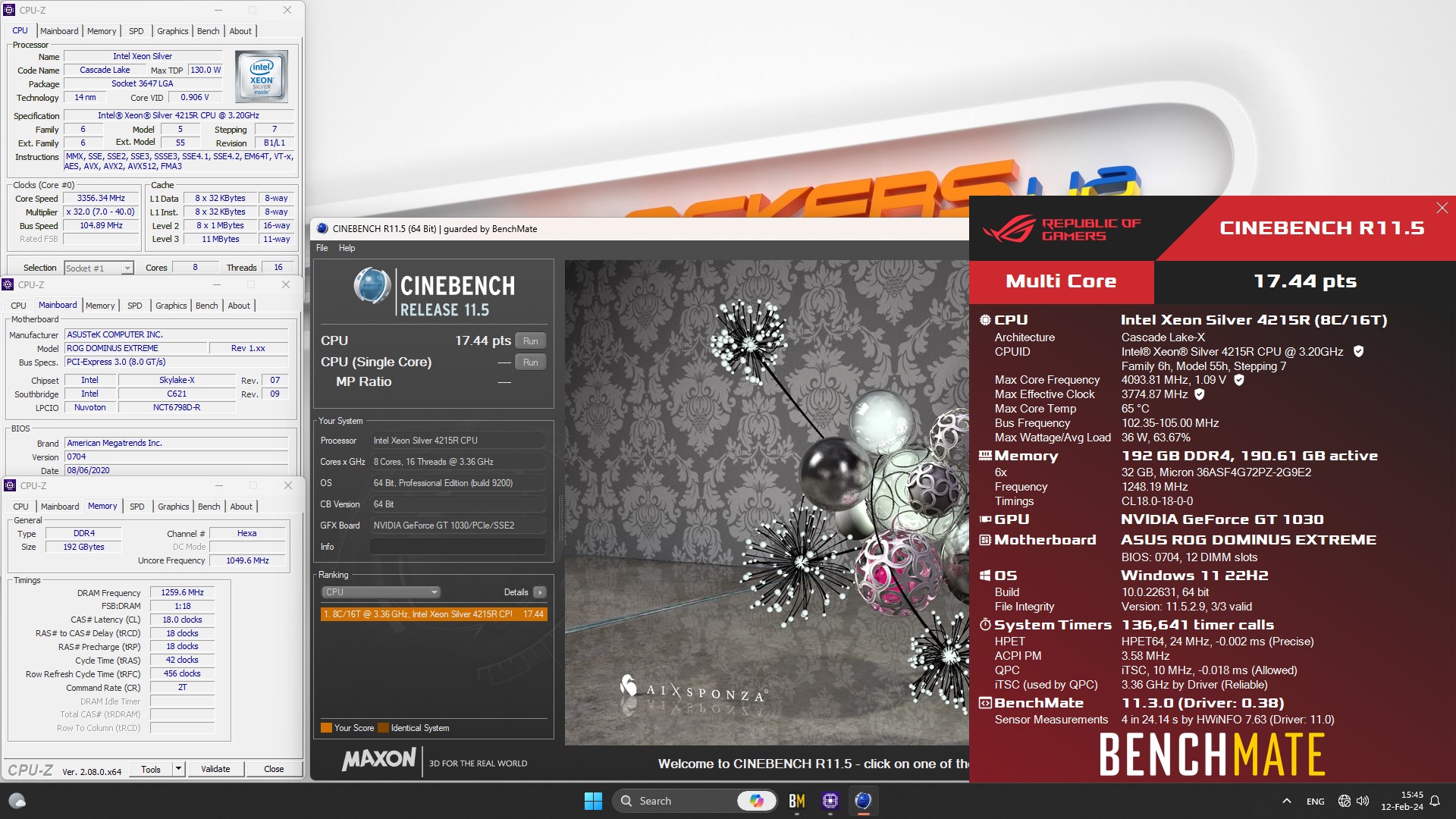Open volume control in system tray
Screen dimensions: 1456x819
1363,801
